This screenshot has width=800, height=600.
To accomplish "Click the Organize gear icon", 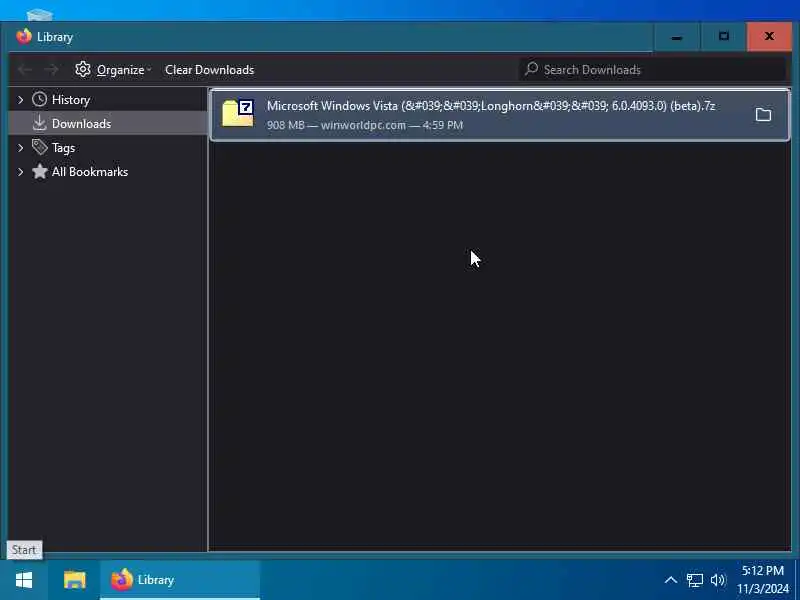I will pos(83,69).
